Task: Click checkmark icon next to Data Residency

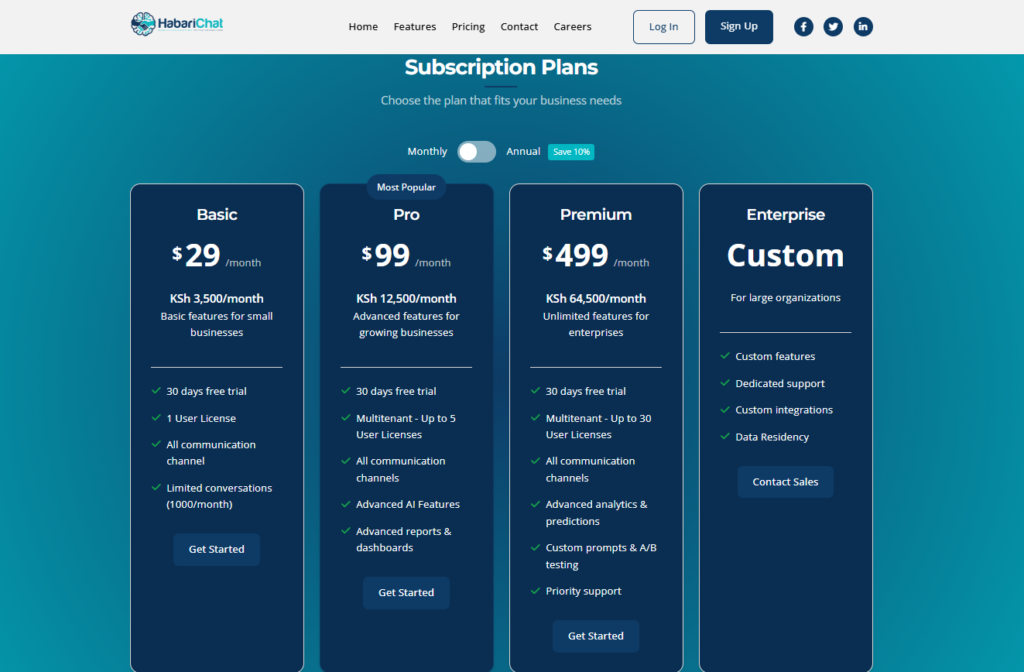Action: (x=725, y=437)
